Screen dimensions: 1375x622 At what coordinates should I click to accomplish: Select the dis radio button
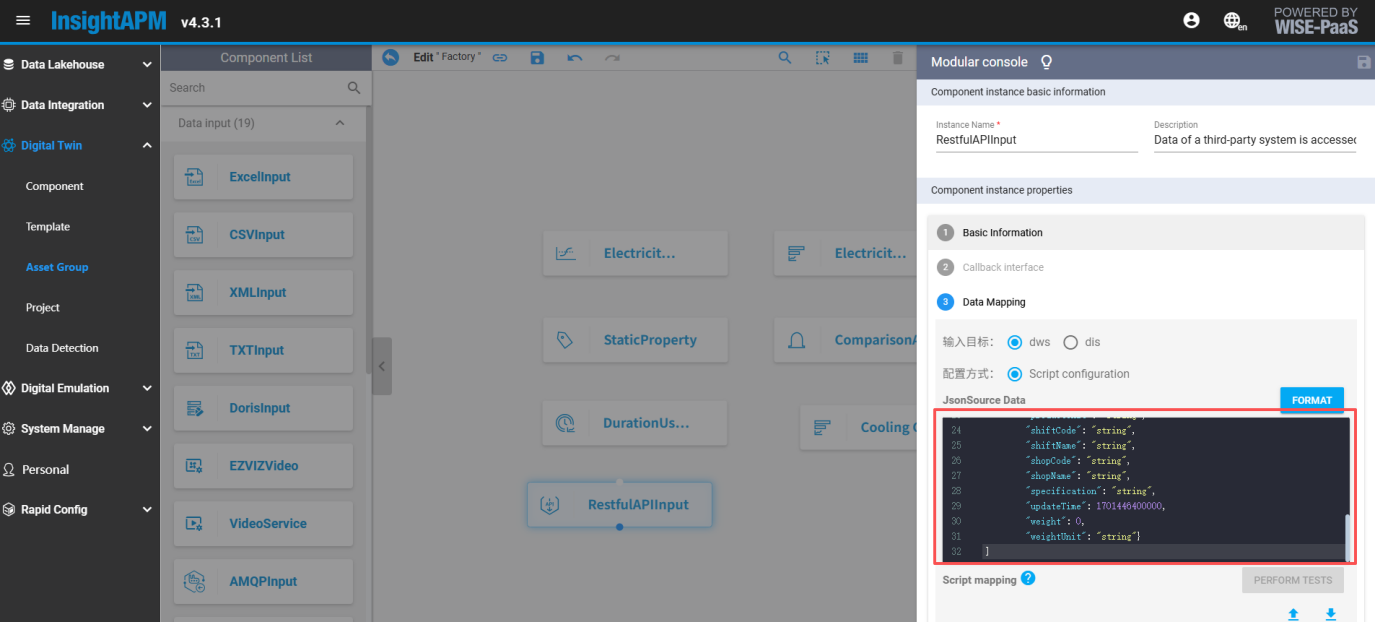(x=1070, y=342)
